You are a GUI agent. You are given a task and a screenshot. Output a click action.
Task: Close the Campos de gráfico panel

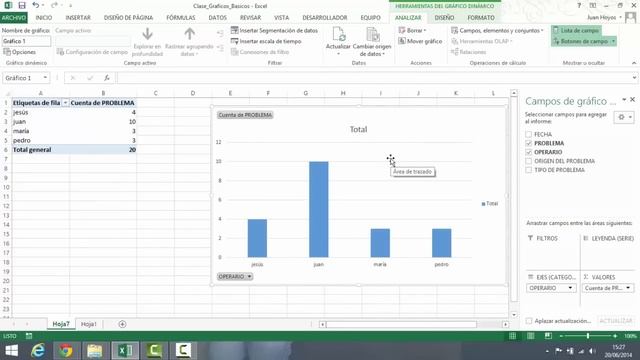click(x=632, y=100)
